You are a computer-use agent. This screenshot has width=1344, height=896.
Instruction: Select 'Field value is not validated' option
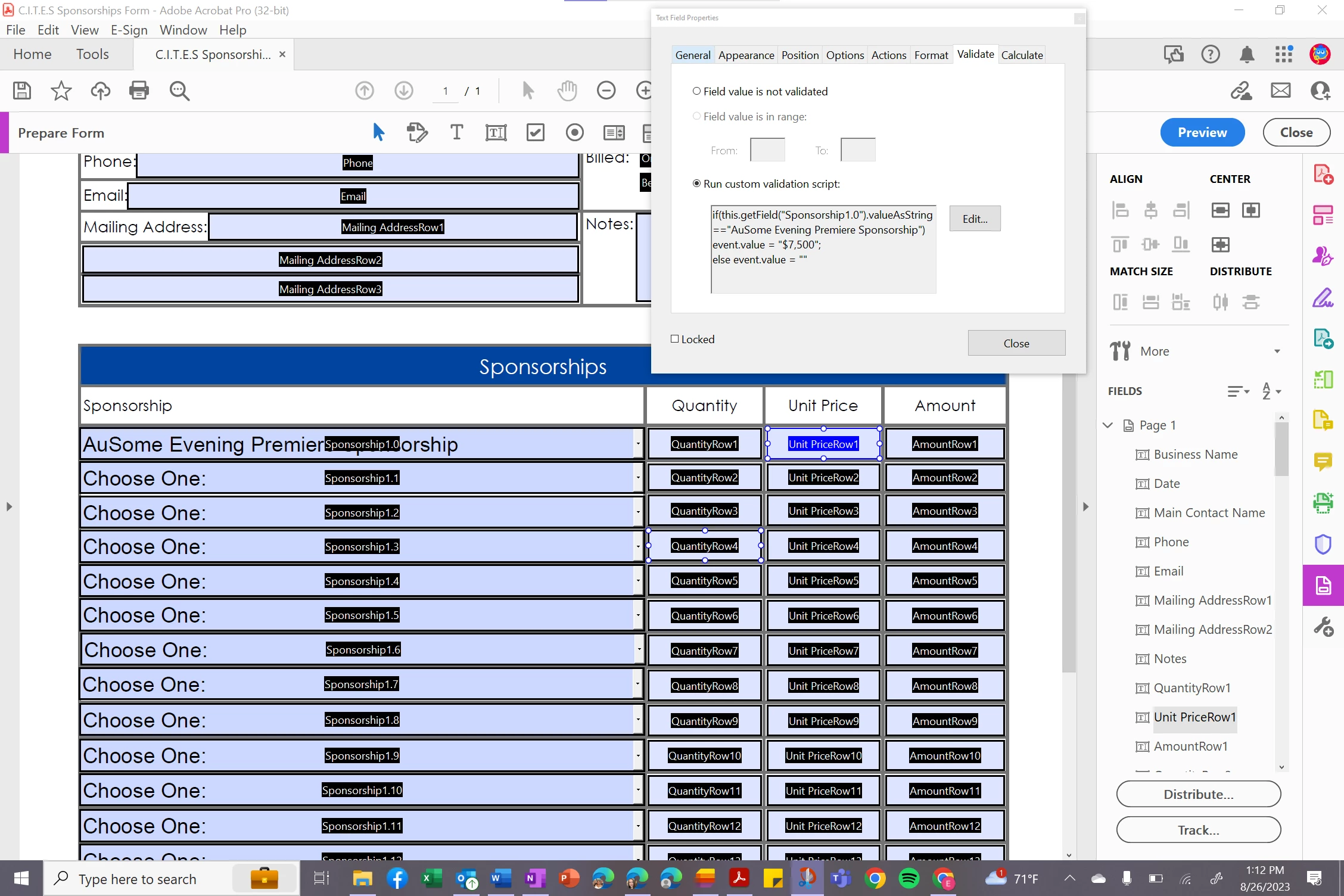pos(696,91)
